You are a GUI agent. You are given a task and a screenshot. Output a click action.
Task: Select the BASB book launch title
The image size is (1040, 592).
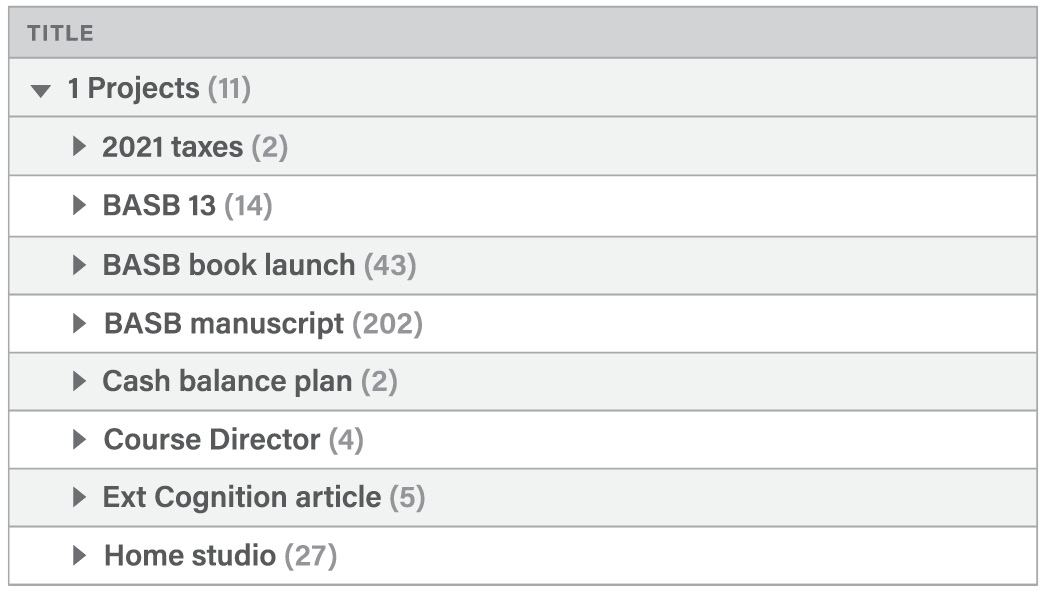[228, 265]
